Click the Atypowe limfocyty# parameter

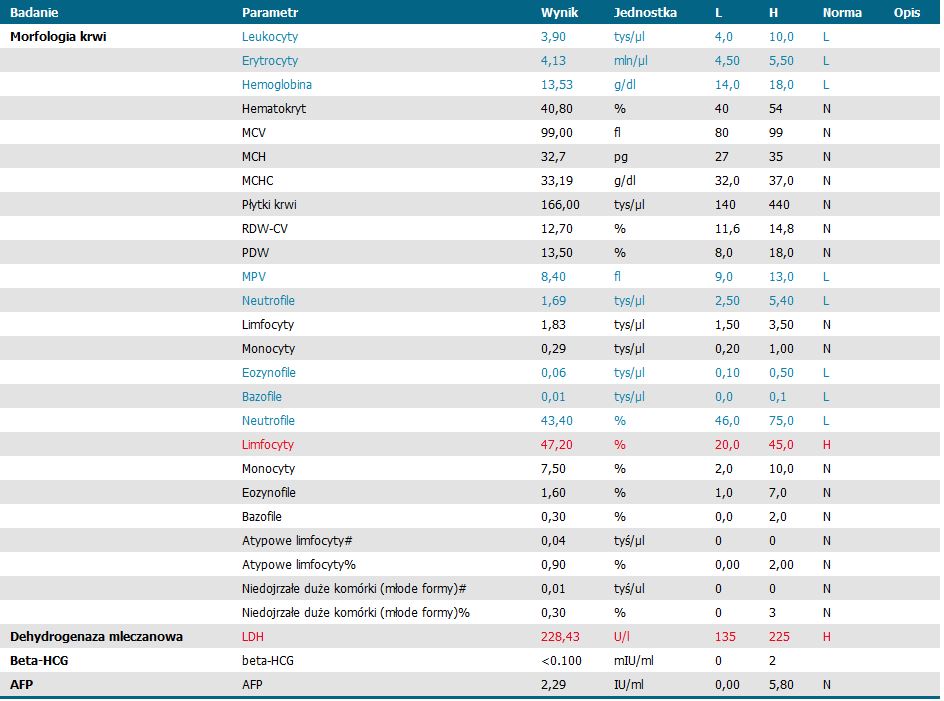click(x=297, y=541)
